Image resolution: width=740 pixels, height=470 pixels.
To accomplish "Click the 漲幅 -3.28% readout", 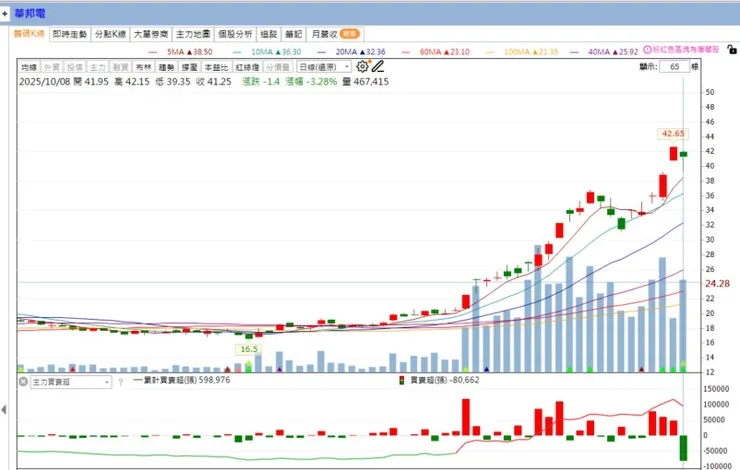I will point(311,82).
